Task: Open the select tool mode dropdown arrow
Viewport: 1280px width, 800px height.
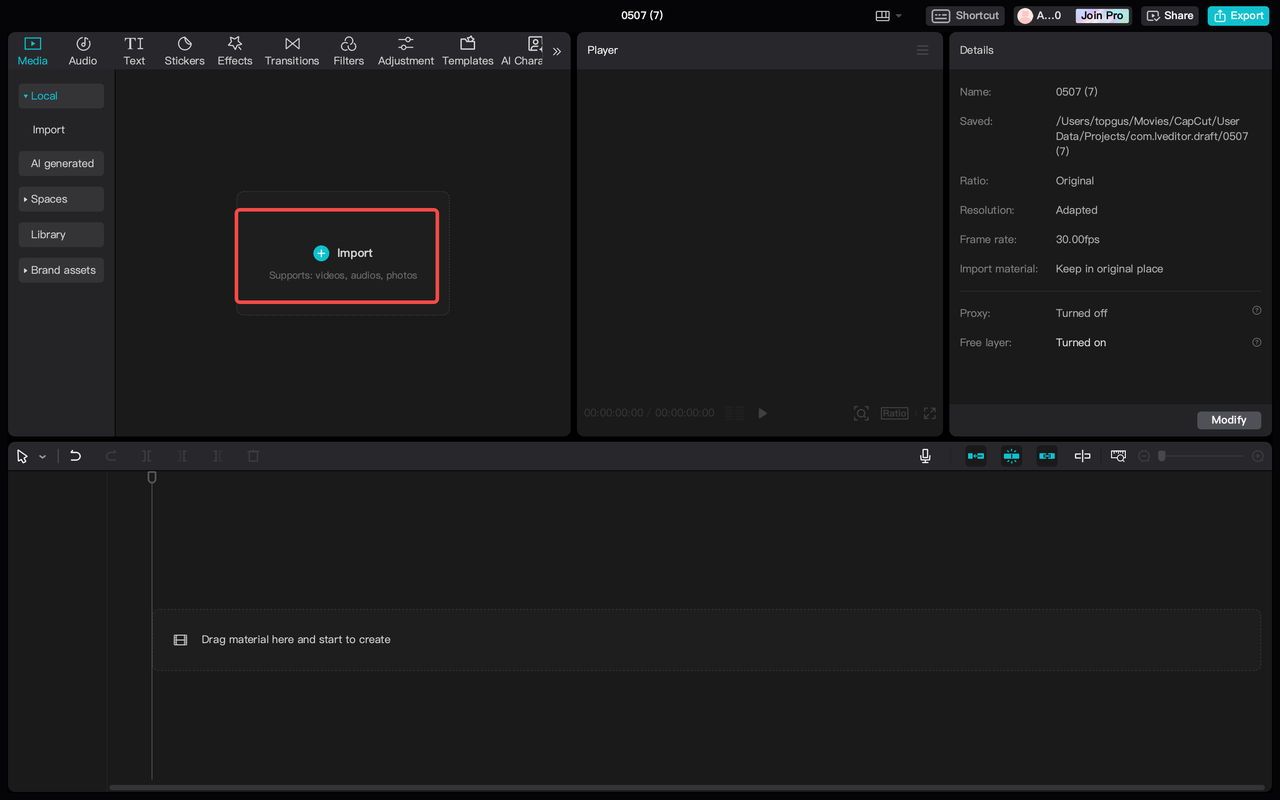Action: (x=42, y=457)
